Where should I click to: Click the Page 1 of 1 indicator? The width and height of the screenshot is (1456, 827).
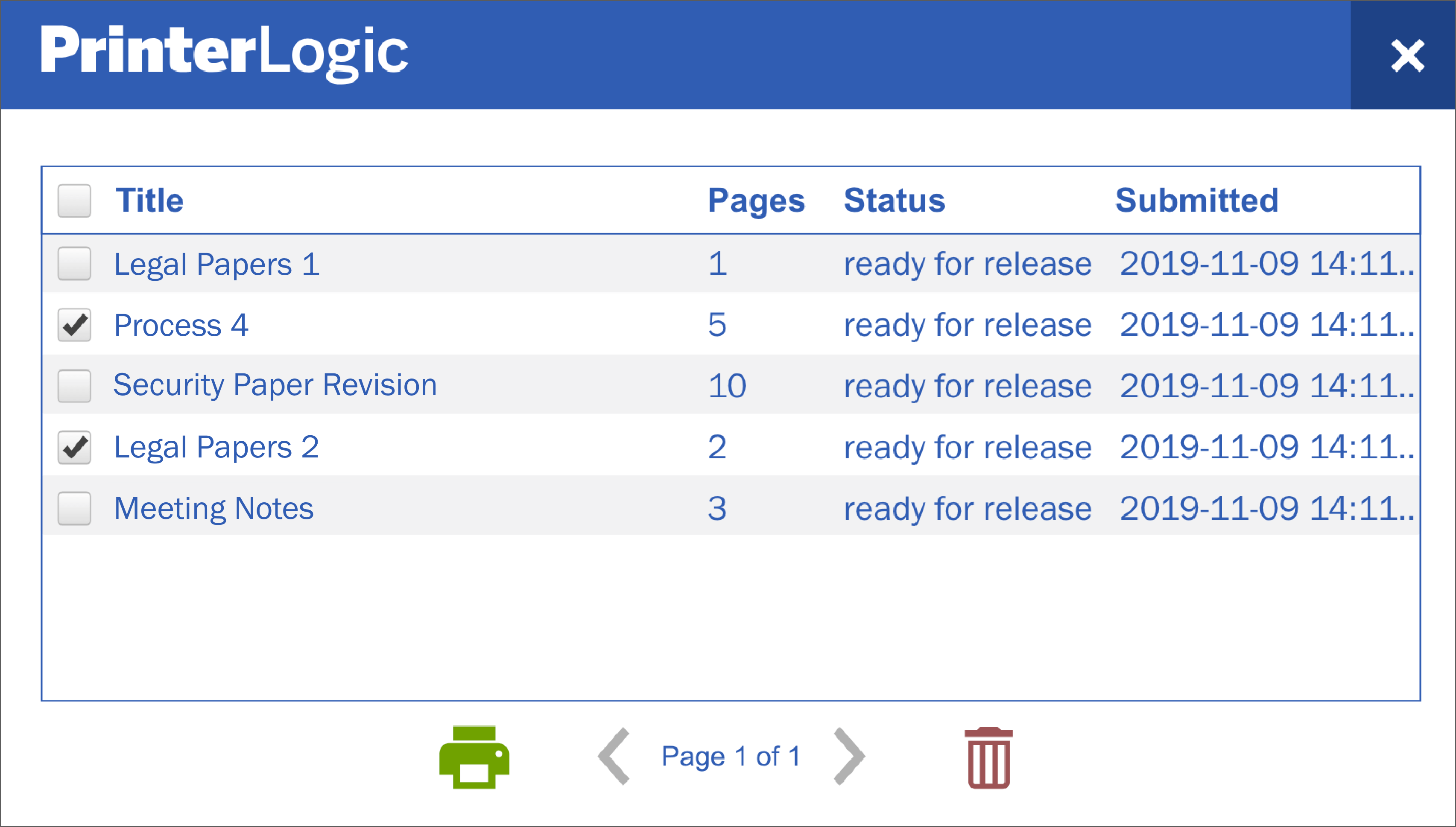pos(731,757)
